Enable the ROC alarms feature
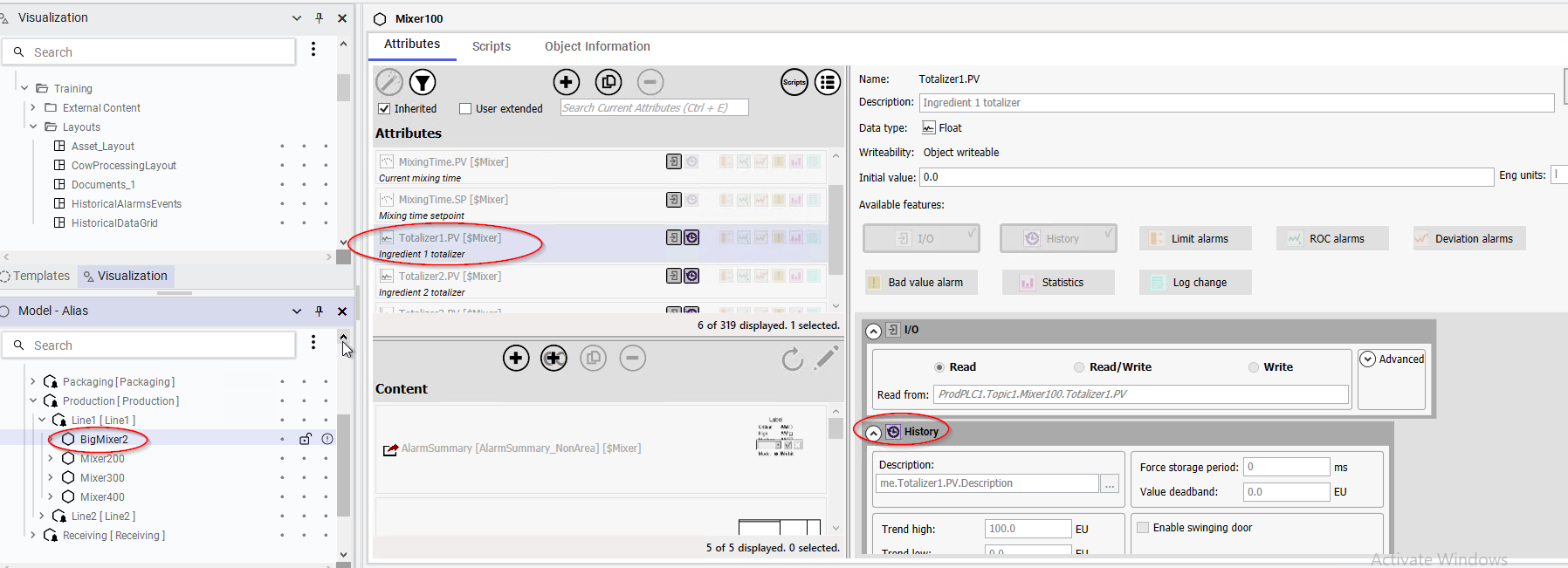 point(1332,238)
